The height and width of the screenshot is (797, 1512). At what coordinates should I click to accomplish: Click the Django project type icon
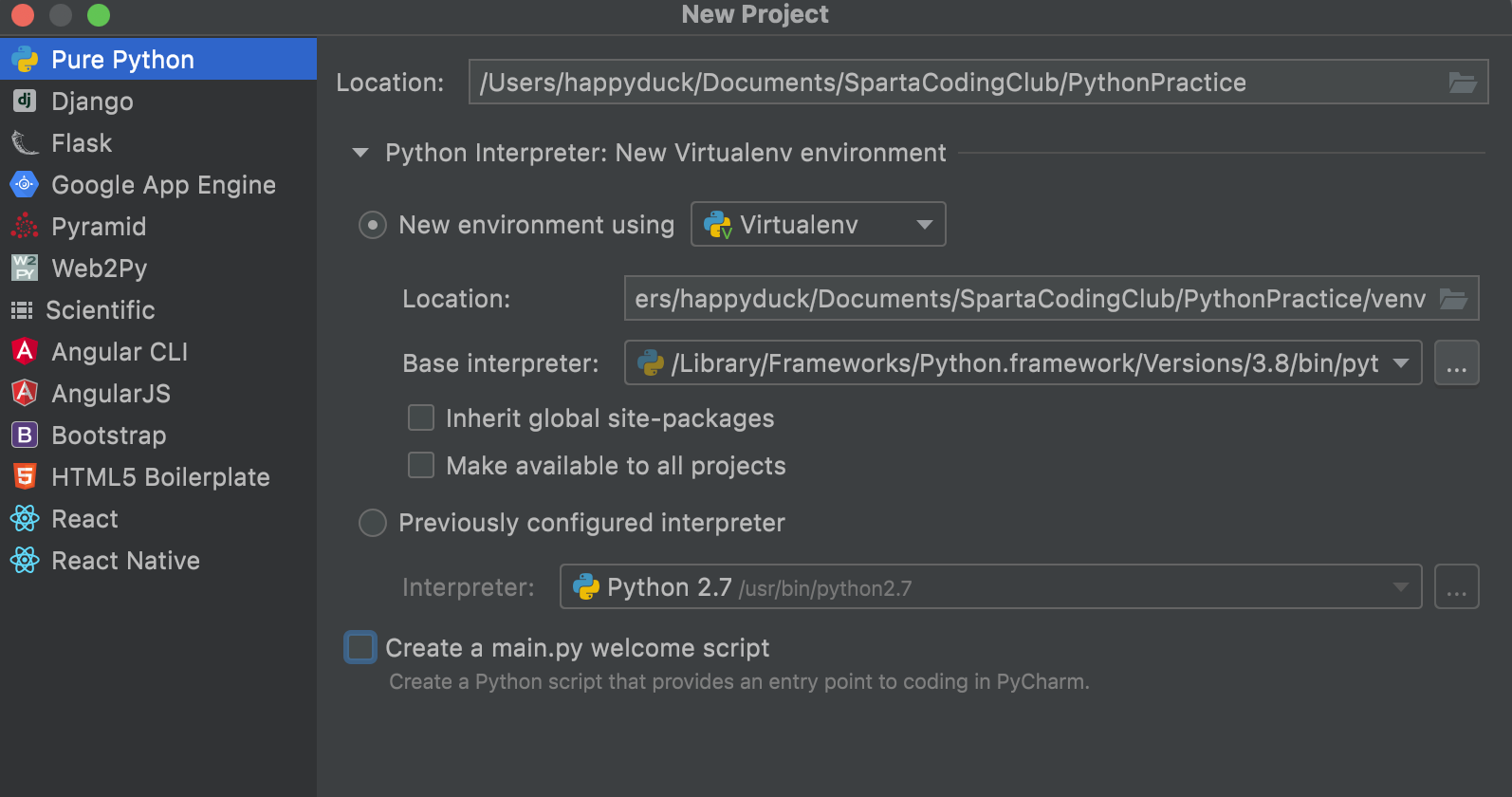(24, 101)
